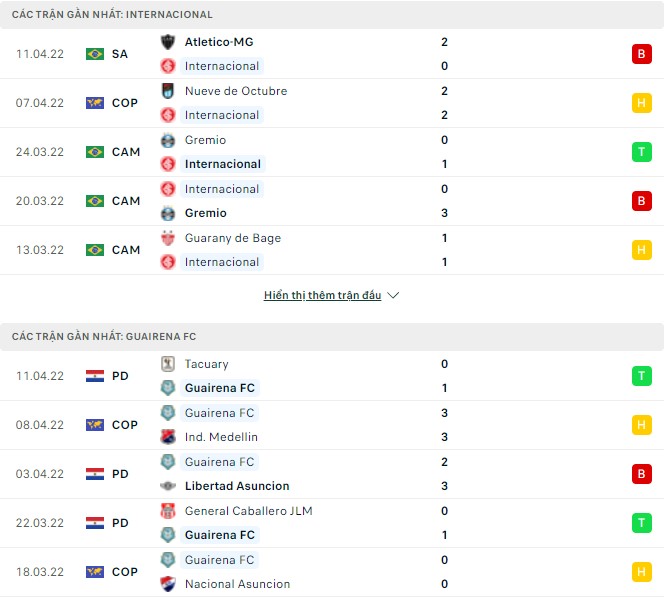672x598 pixels.
Task: Click yellow H badge for Nueve de Octubre match
Action: tap(641, 103)
